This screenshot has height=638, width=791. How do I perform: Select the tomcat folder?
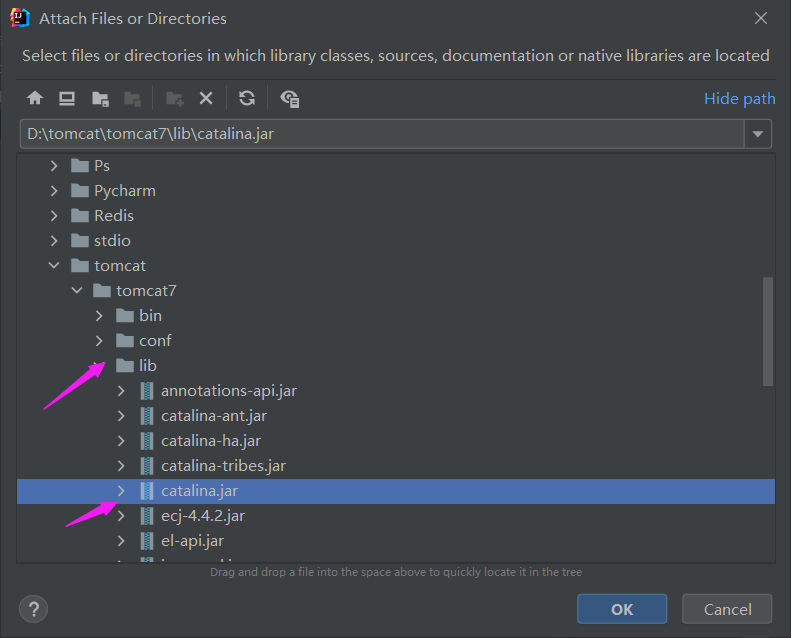pyautogui.click(x=120, y=266)
